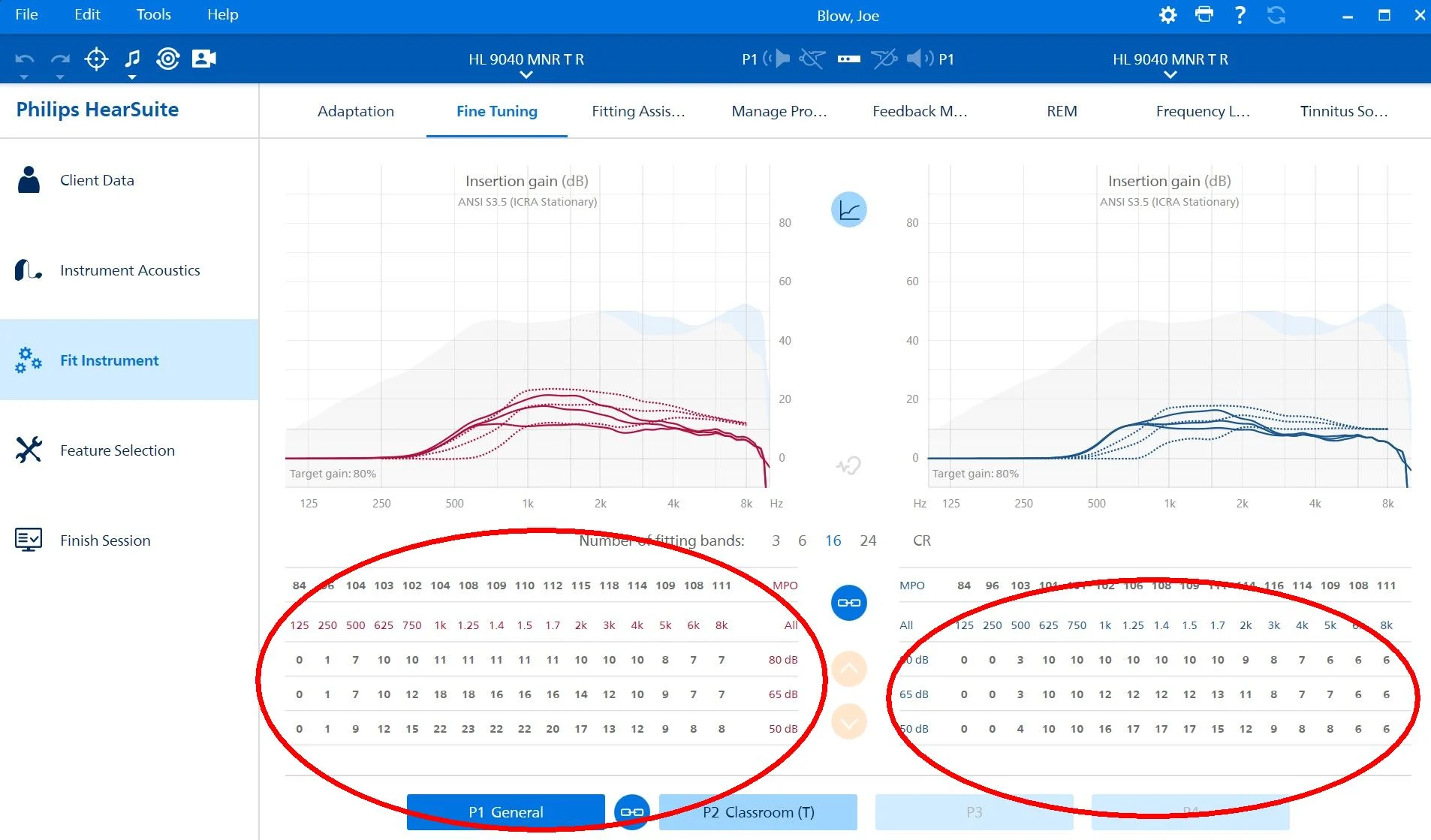Go to Finish Session section
The width and height of the screenshot is (1431, 840).
pyautogui.click(x=129, y=540)
